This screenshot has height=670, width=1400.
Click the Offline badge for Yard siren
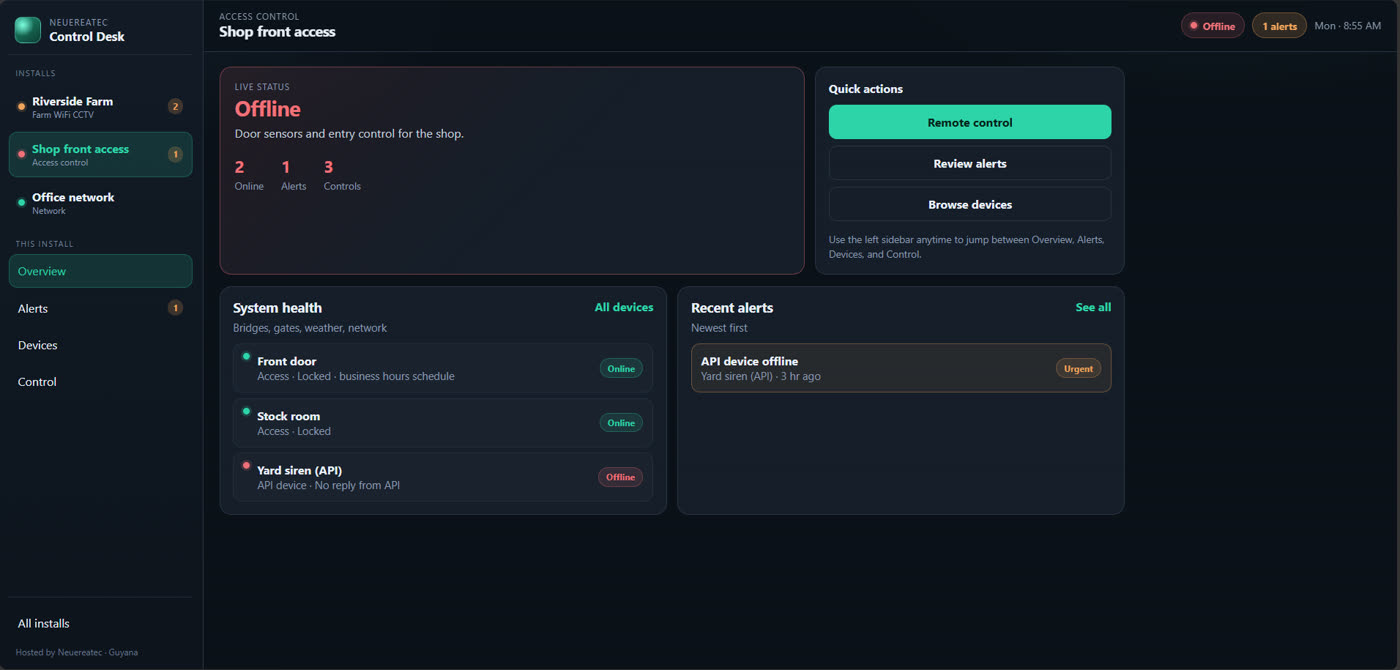pos(620,477)
